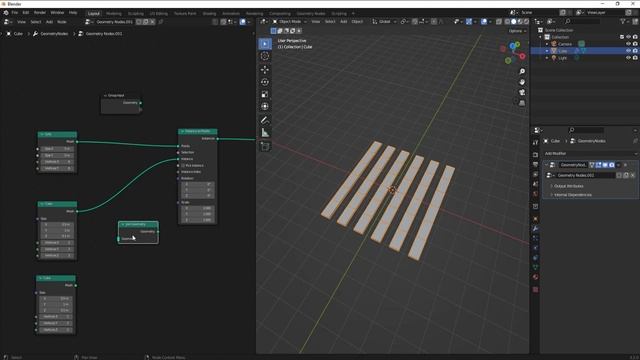Expand the Camera item in outliner

click(x=547, y=44)
